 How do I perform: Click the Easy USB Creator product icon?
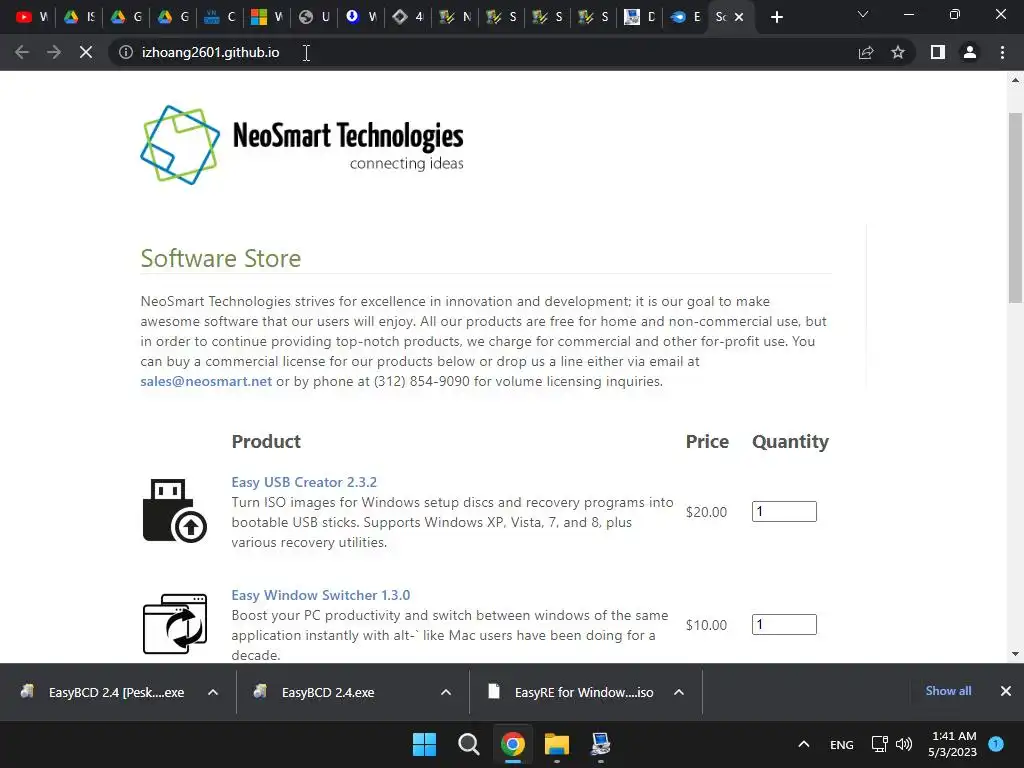coord(174,511)
